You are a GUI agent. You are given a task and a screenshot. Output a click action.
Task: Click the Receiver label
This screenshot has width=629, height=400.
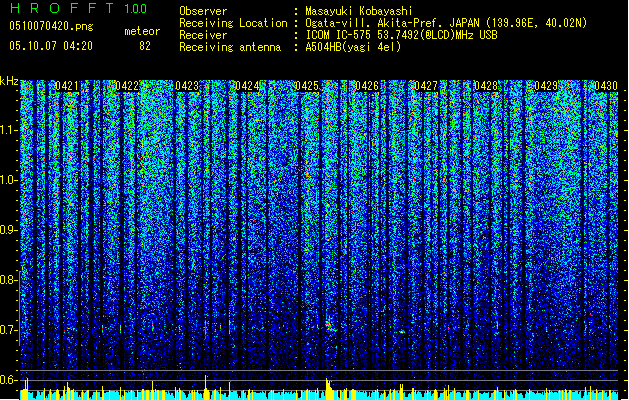[203, 35]
